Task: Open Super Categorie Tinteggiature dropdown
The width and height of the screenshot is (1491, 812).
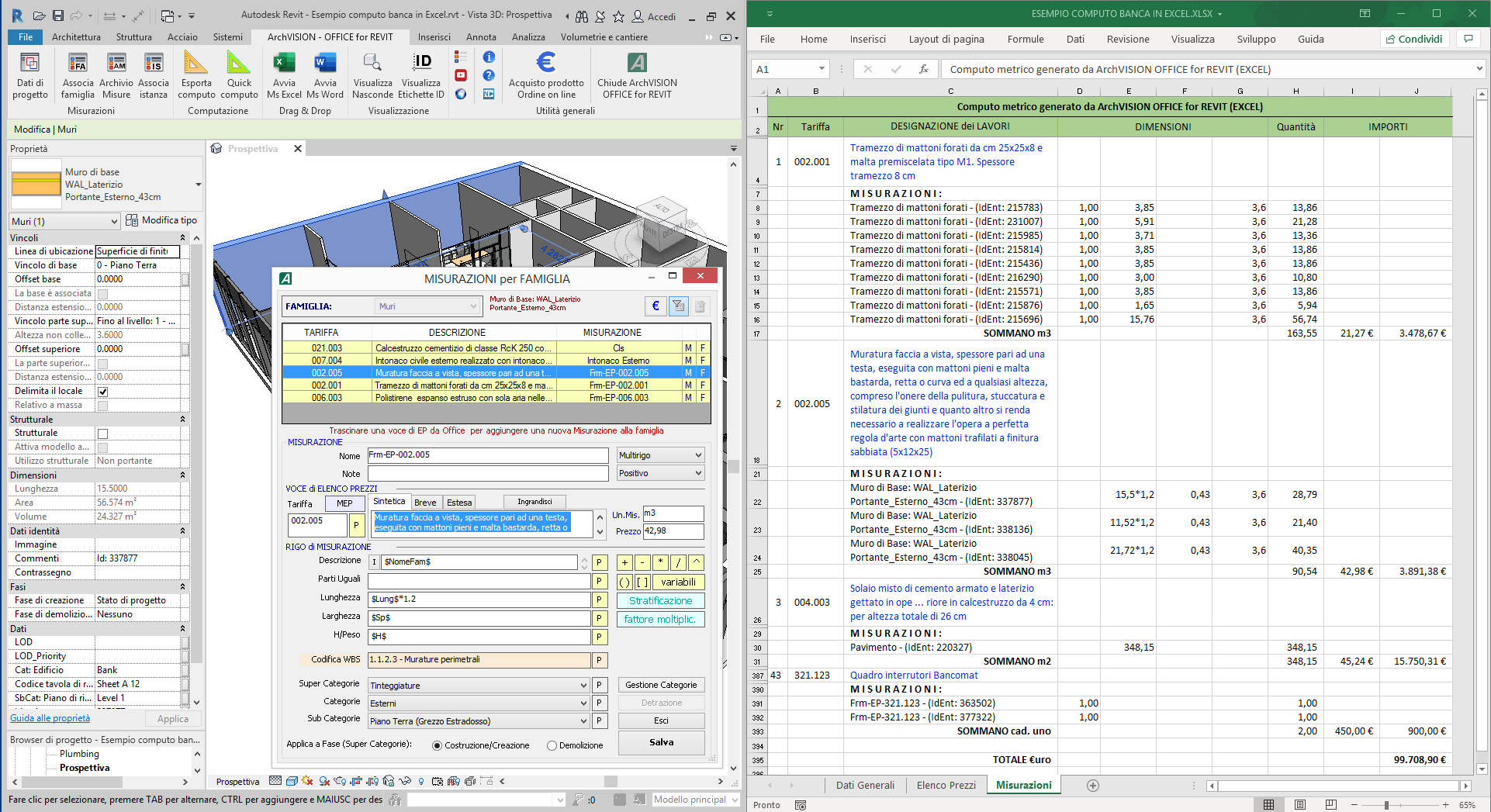Action: (479, 686)
